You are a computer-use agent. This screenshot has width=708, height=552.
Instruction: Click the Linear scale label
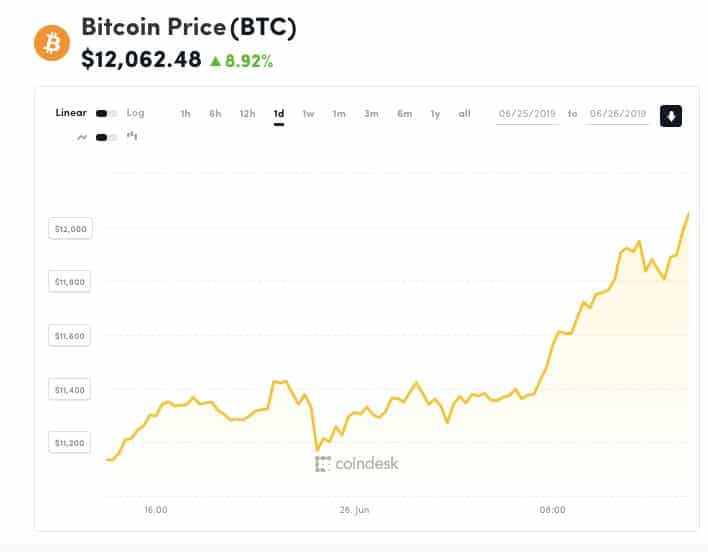(x=71, y=113)
